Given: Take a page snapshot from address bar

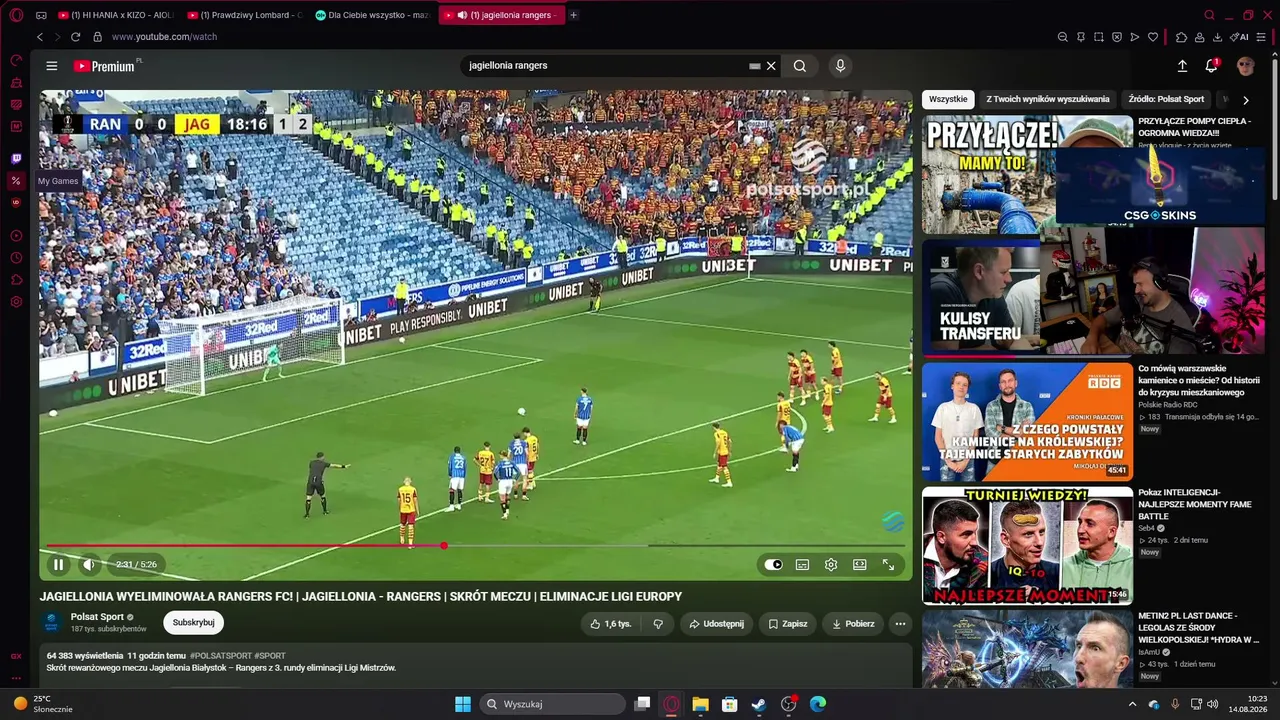Looking at the screenshot, I should point(1098,37).
